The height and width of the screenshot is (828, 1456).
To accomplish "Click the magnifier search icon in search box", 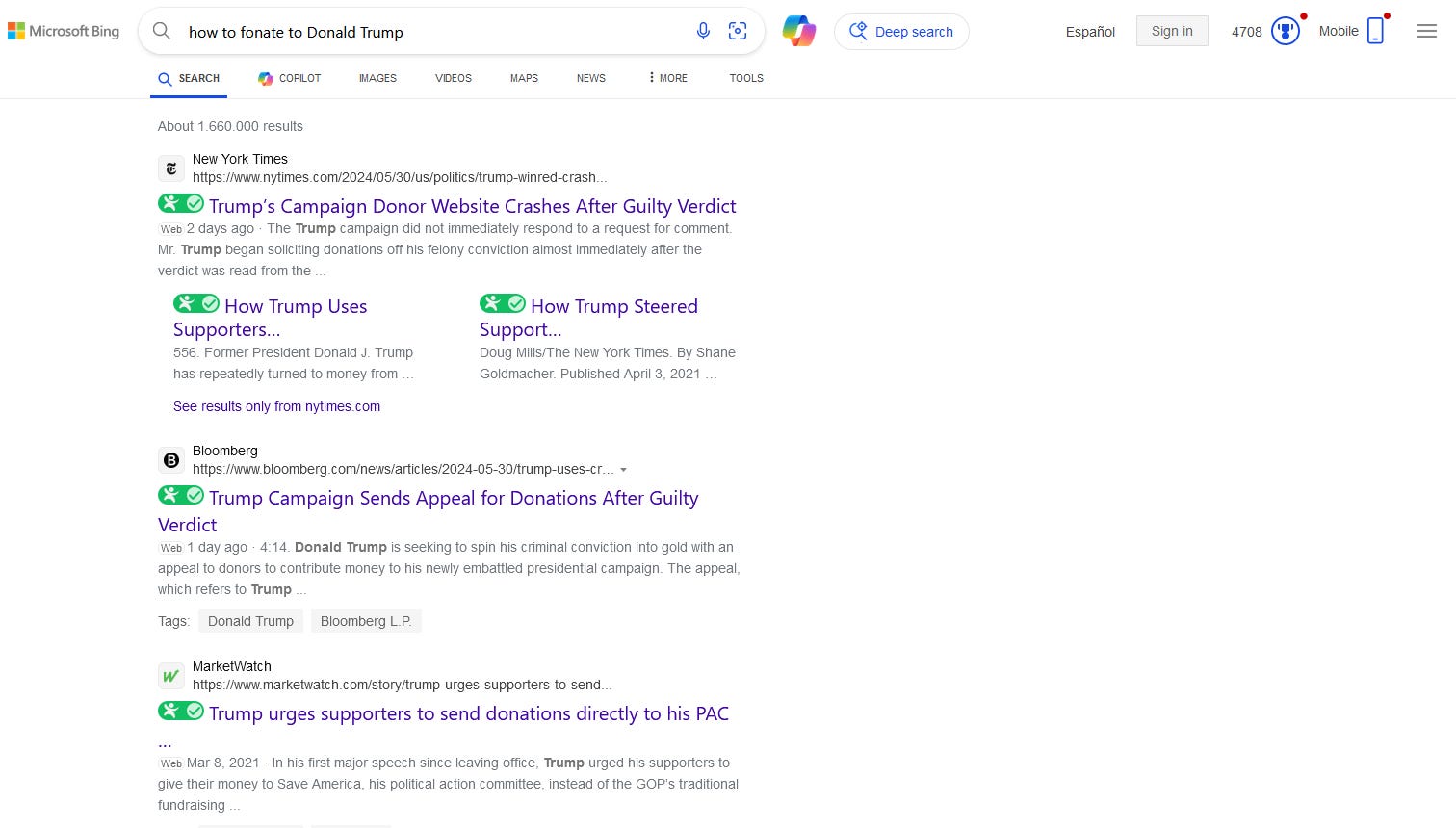I will tap(162, 31).
